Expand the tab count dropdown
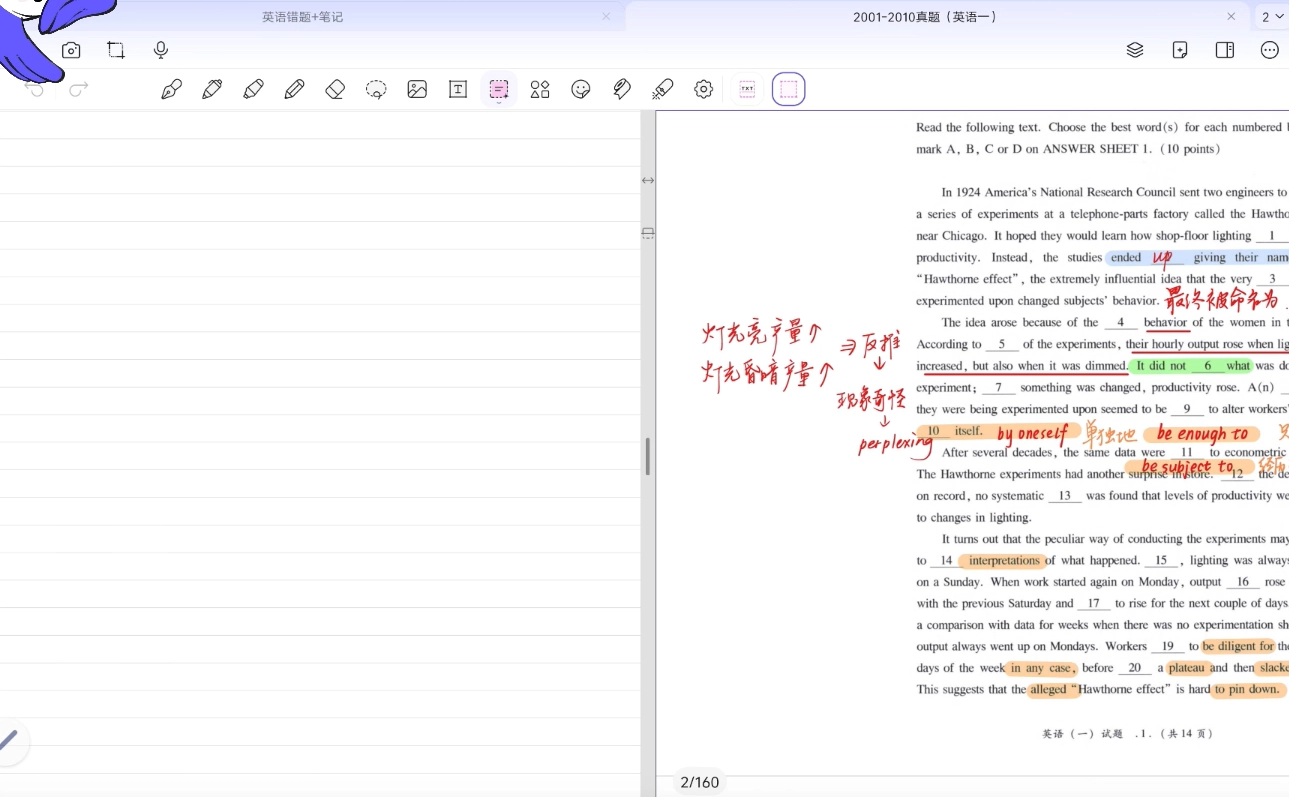 tap(1272, 17)
